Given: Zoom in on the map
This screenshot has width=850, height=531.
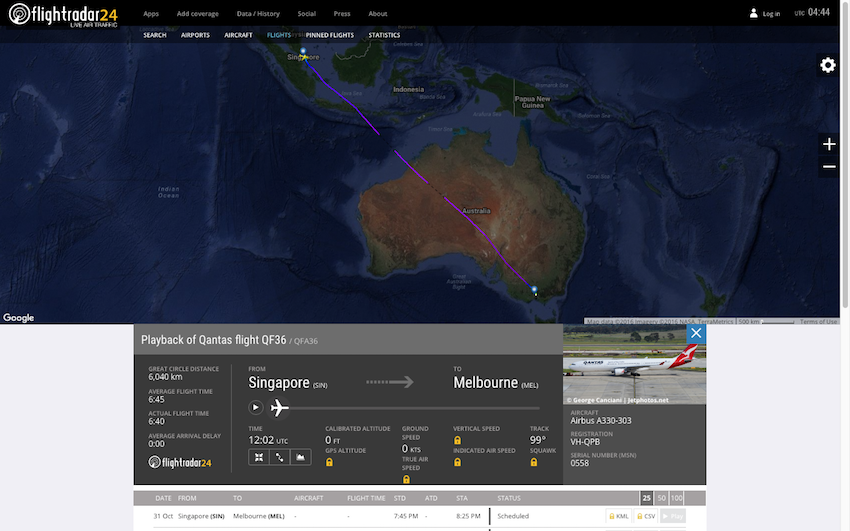Looking at the screenshot, I should pos(829,144).
